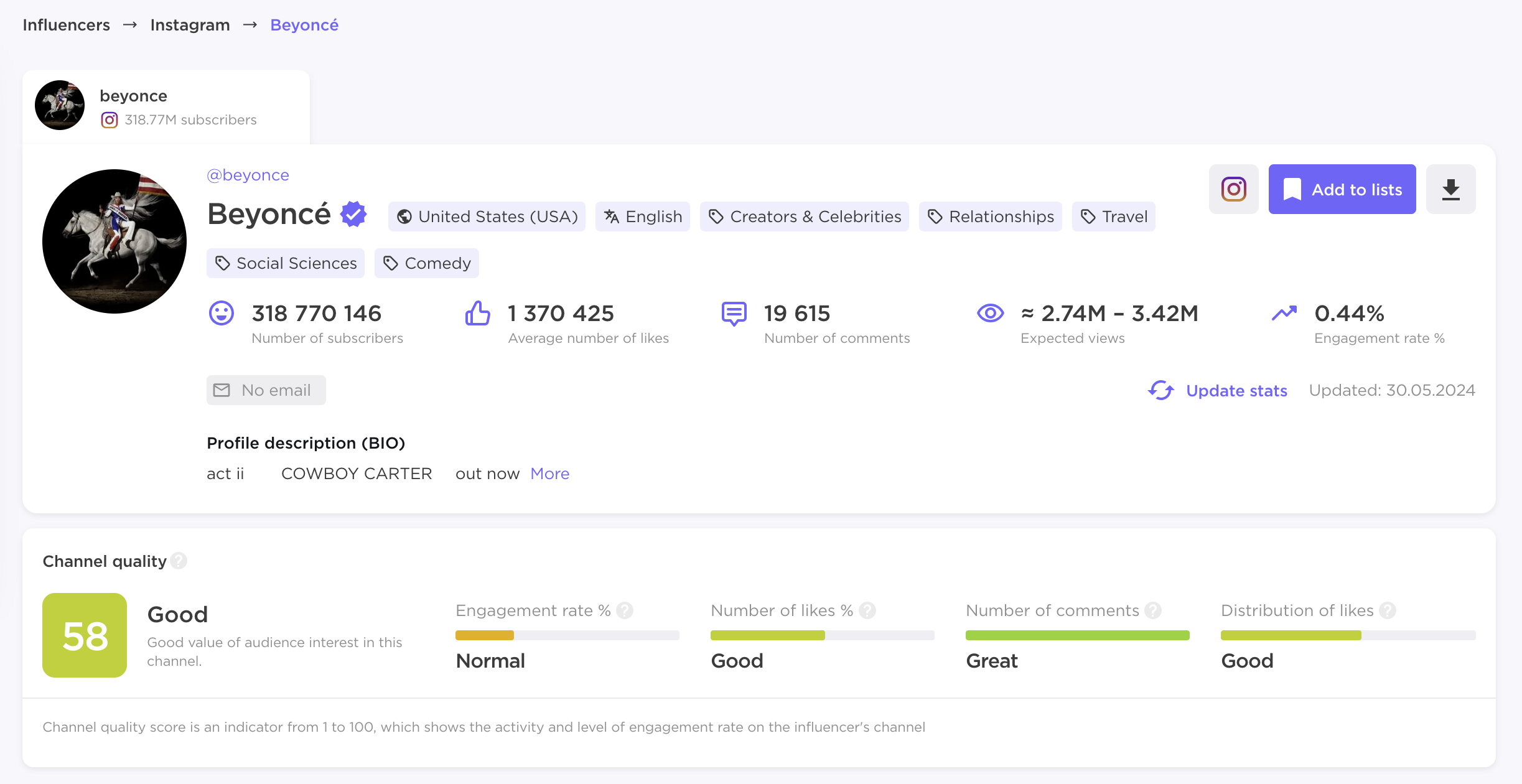Open the Channel quality help tooltip

click(179, 561)
